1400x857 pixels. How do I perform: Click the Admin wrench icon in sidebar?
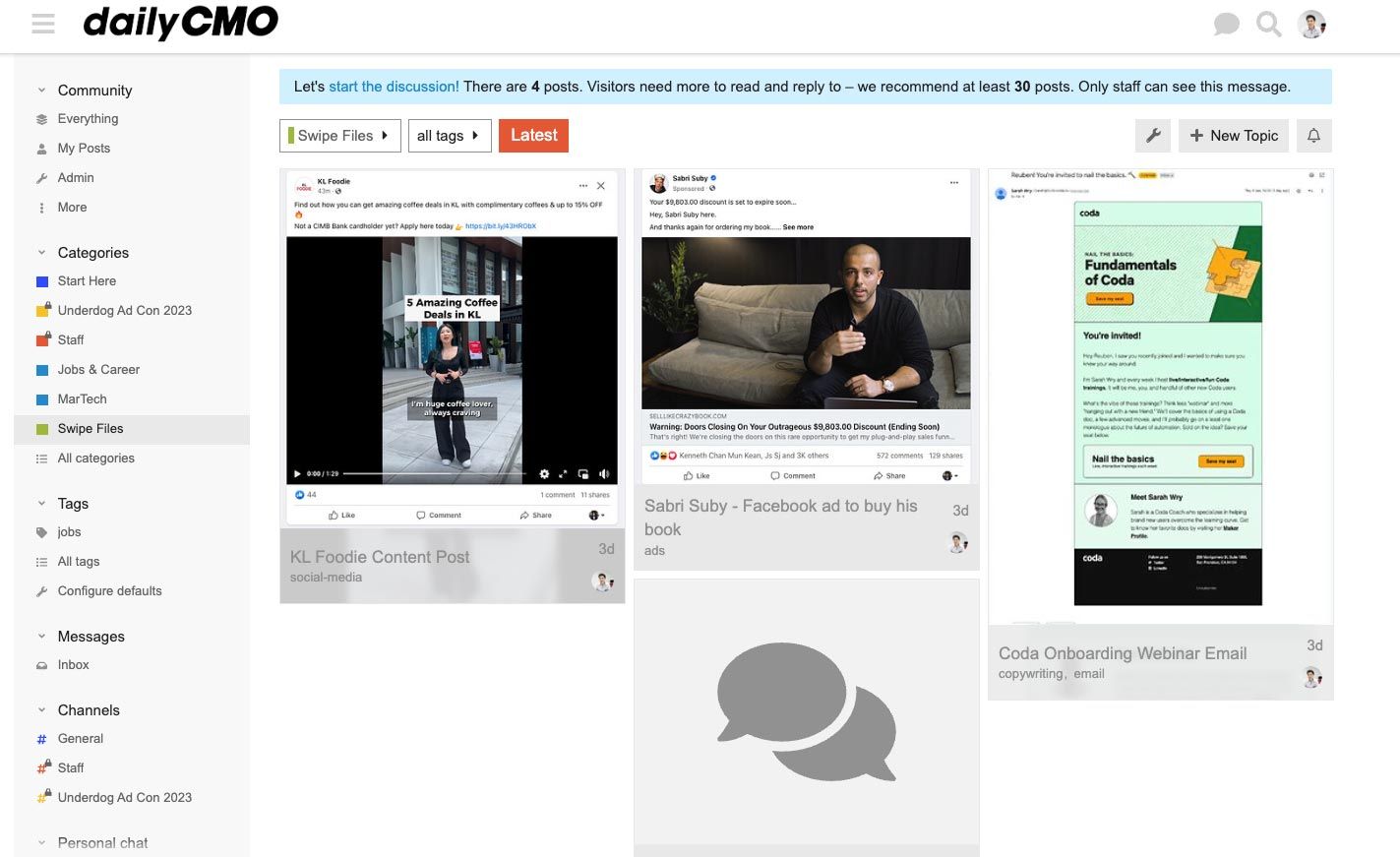[41, 179]
